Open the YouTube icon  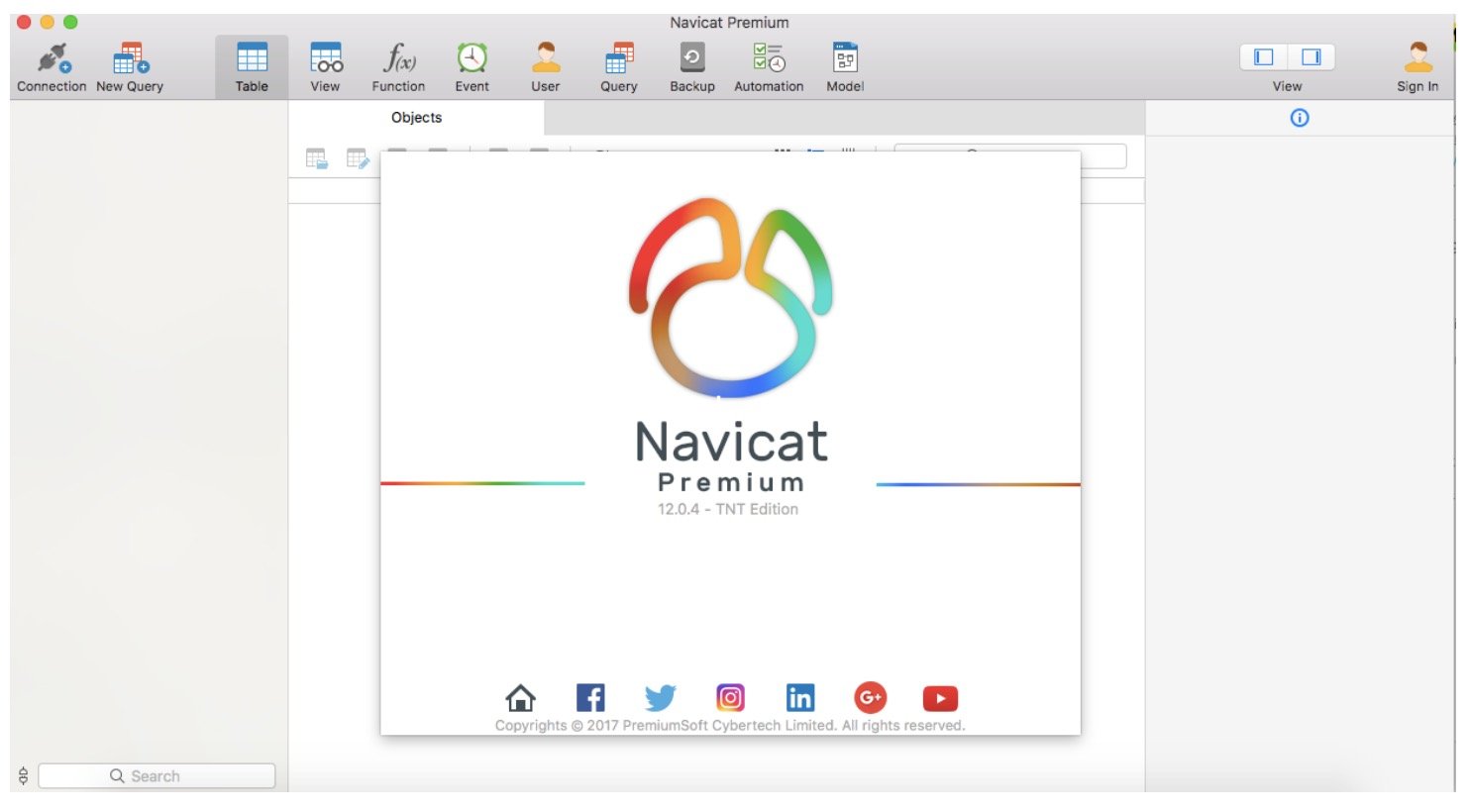(940, 698)
